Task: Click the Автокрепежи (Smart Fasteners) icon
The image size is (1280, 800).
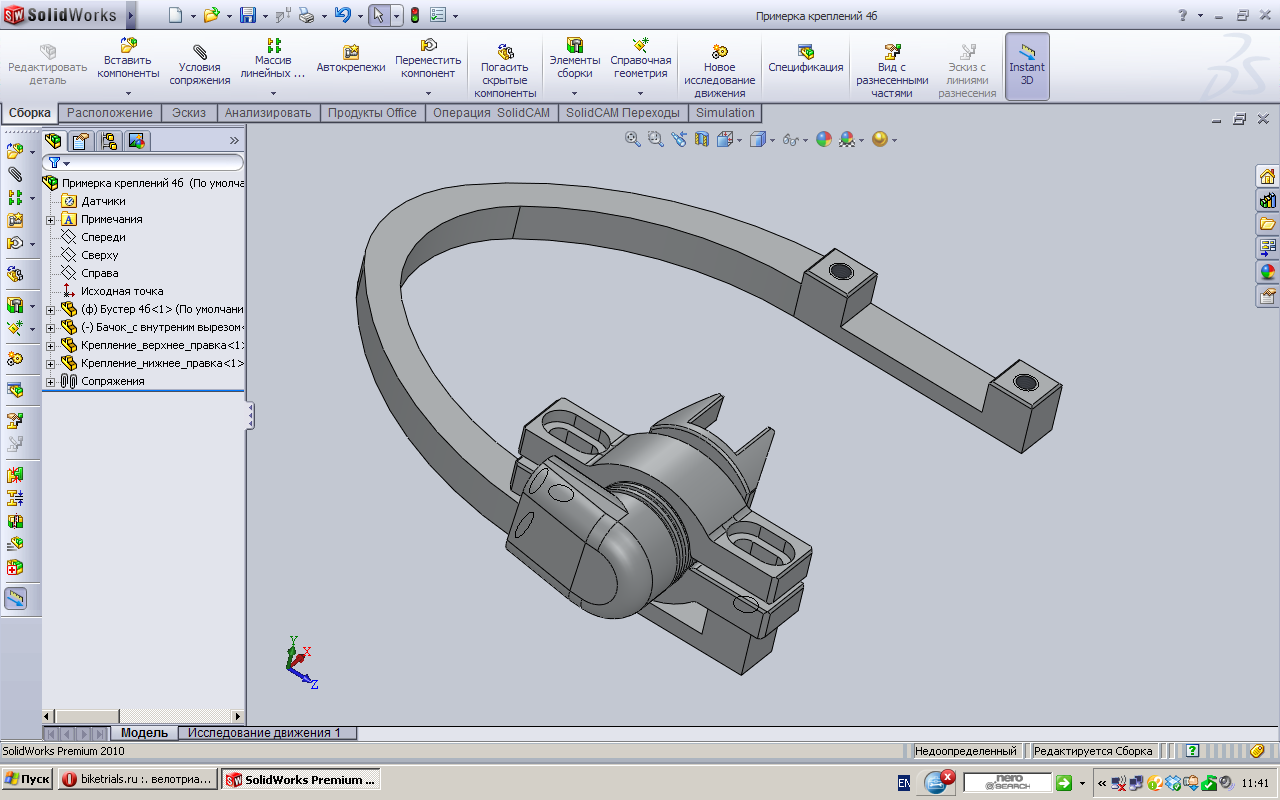Action: coord(351,59)
